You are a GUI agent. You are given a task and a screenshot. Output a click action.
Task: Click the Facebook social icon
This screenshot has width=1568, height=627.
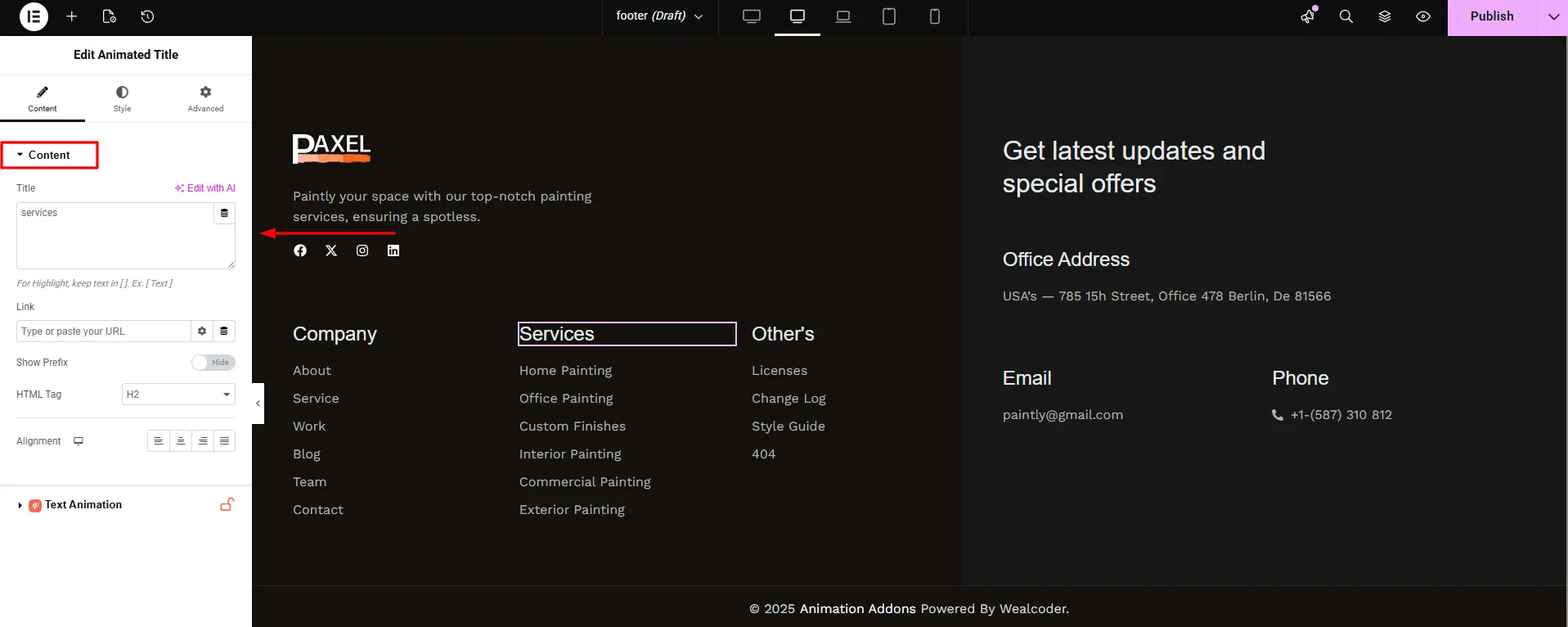(x=300, y=250)
